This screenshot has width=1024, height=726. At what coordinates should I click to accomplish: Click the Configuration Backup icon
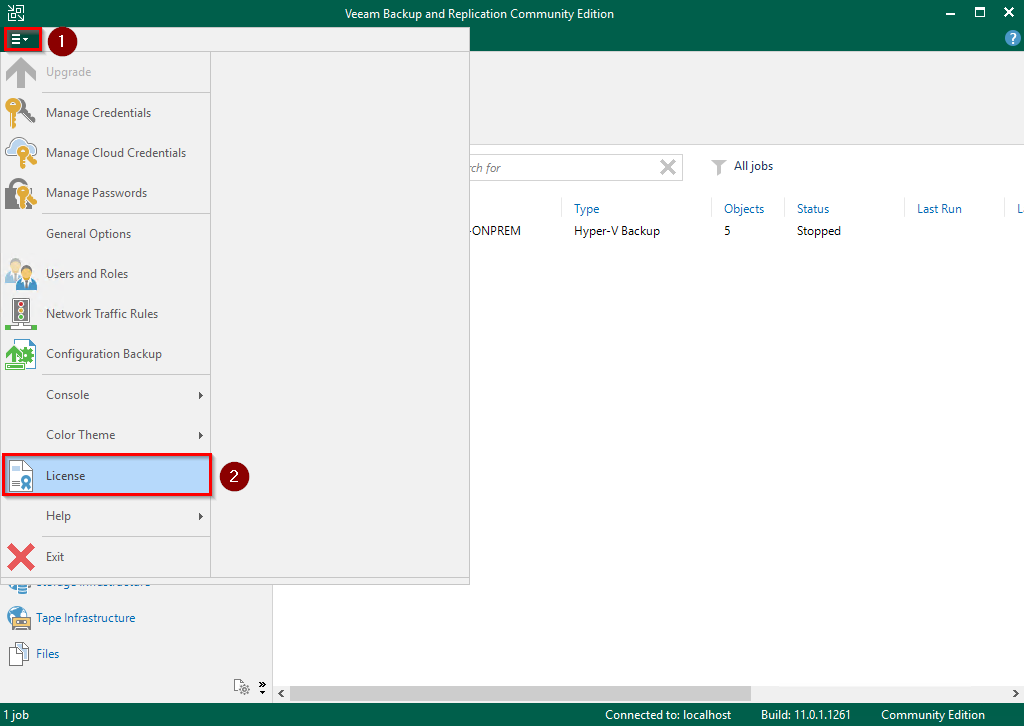pos(21,355)
